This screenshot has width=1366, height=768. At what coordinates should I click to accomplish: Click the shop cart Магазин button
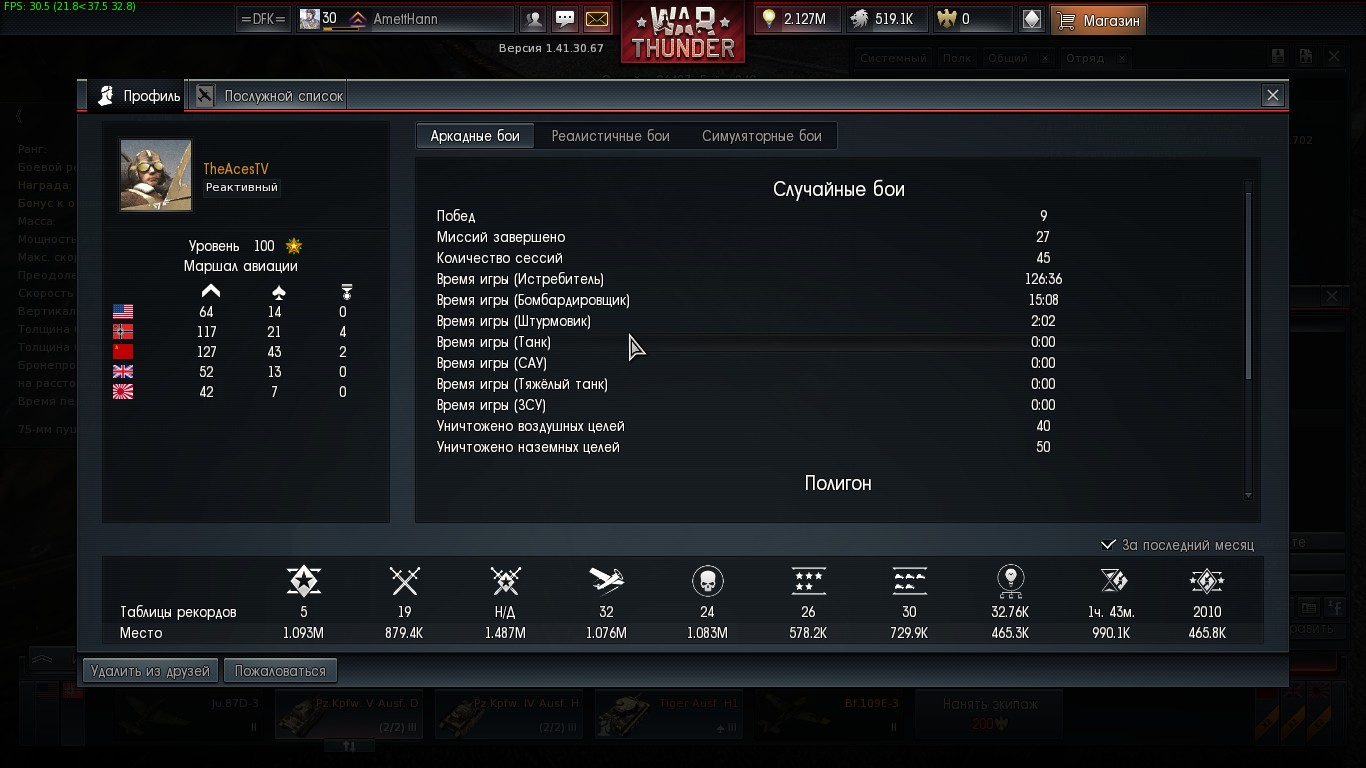[x=1098, y=19]
